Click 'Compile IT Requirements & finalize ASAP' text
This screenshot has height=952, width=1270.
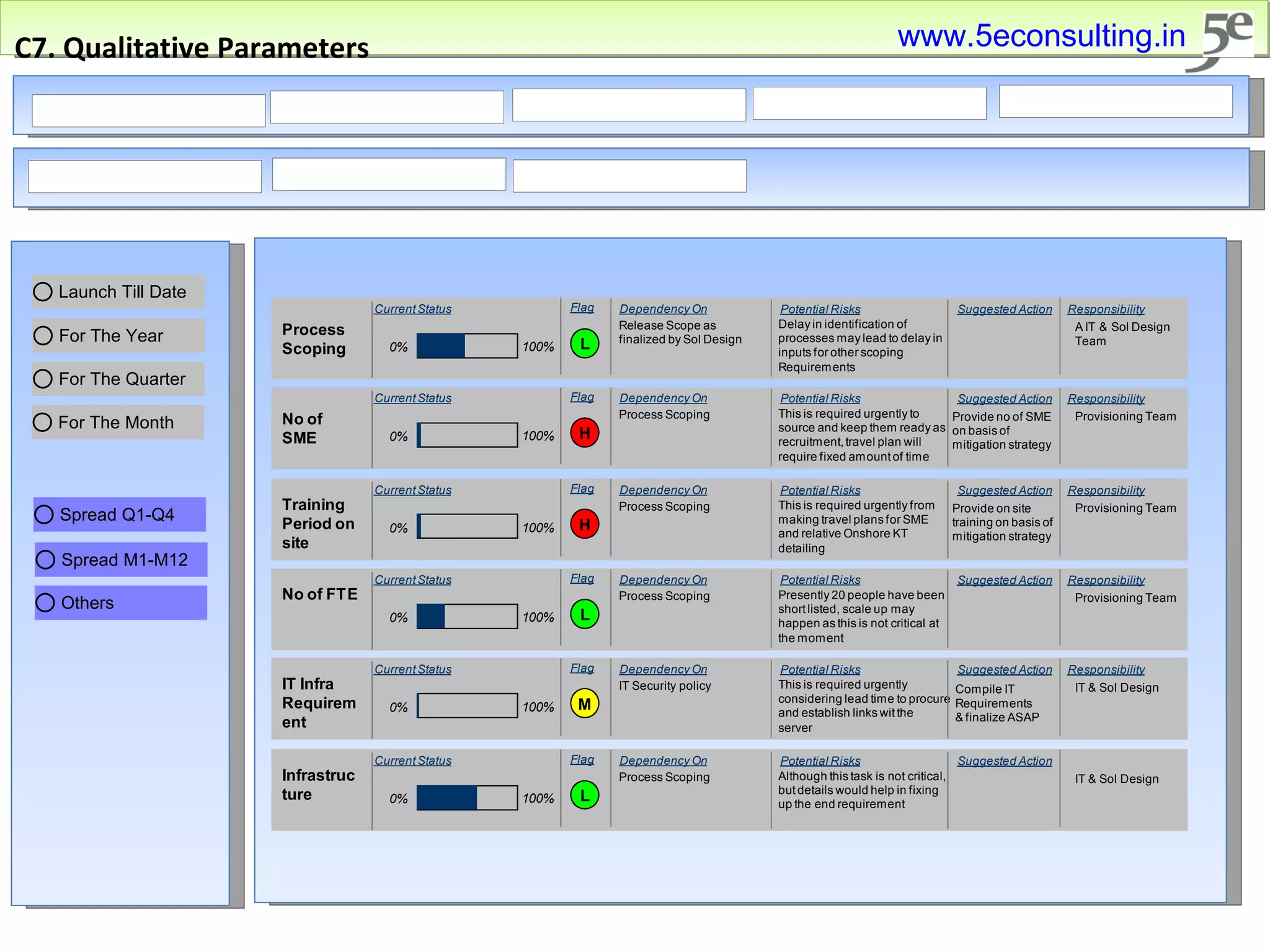(x=997, y=703)
